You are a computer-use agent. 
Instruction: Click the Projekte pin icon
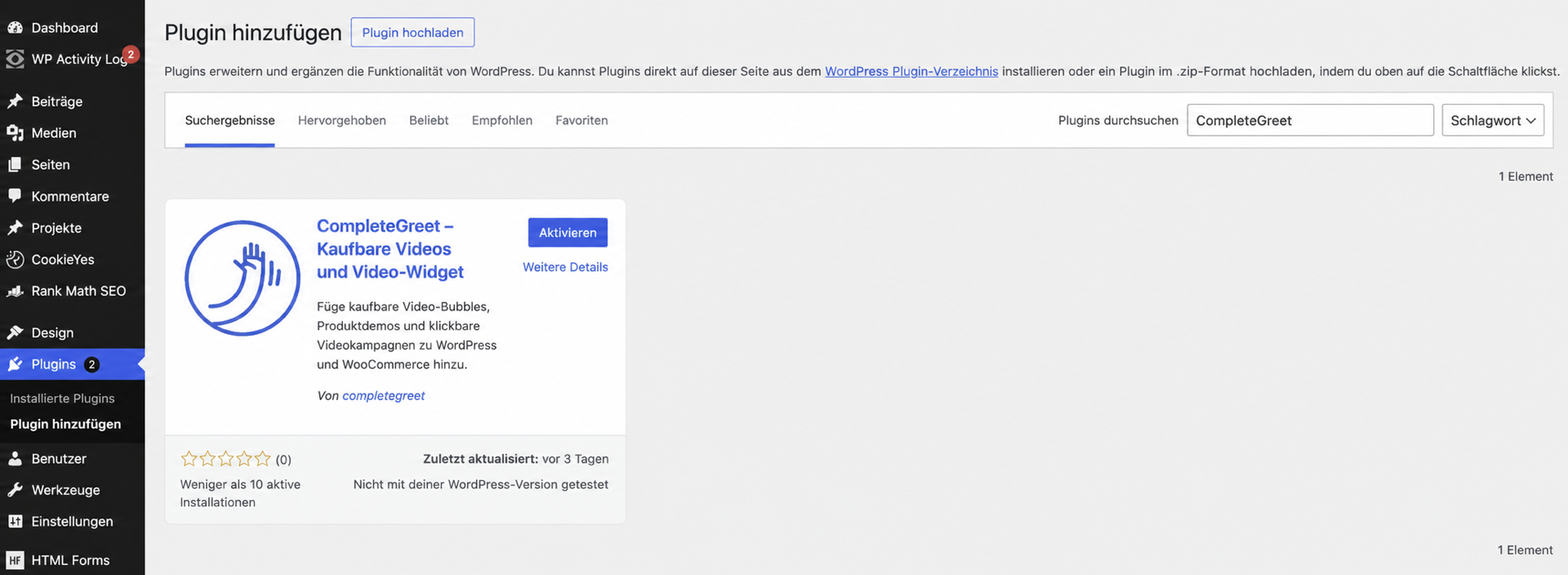coord(15,228)
